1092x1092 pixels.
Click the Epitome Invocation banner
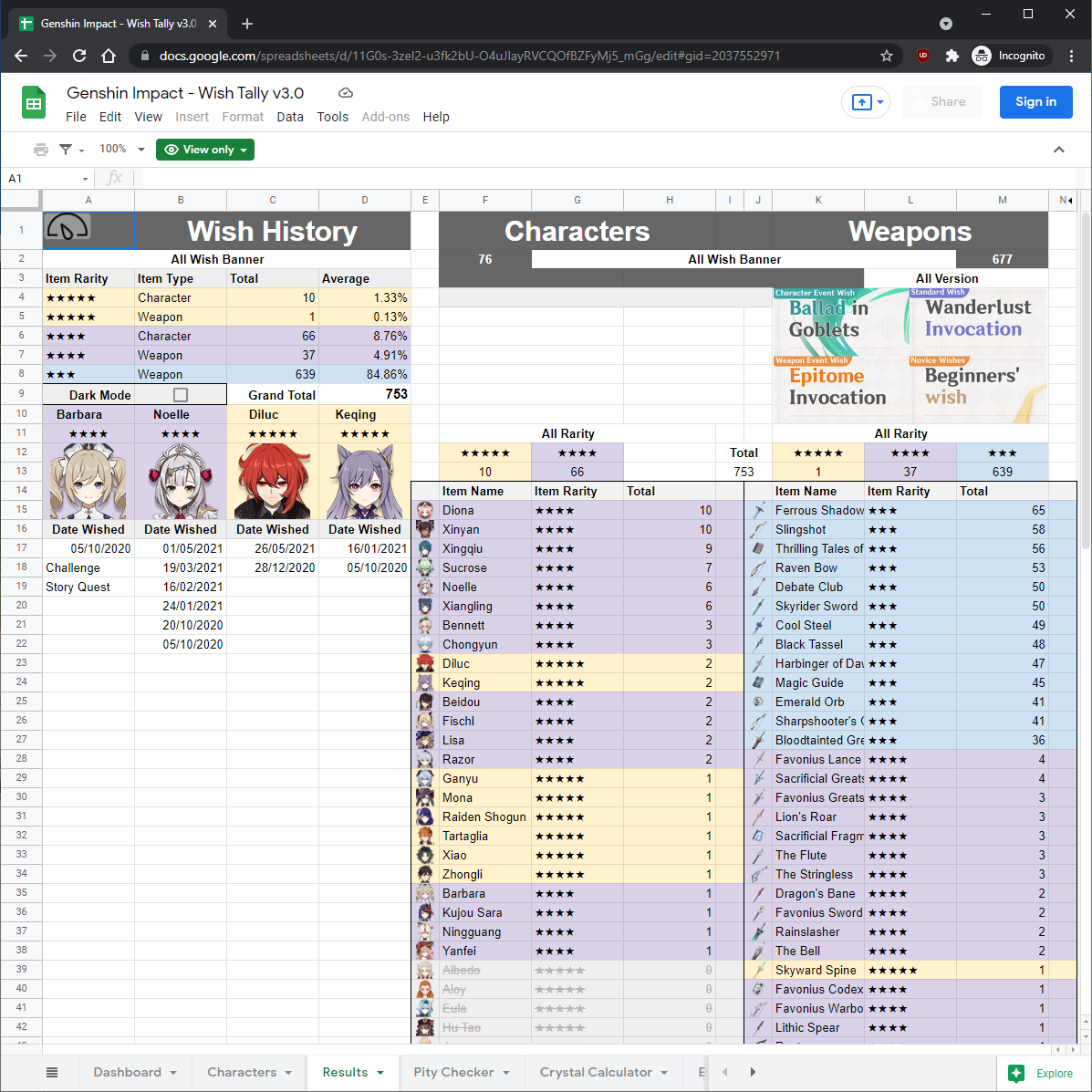click(x=840, y=390)
